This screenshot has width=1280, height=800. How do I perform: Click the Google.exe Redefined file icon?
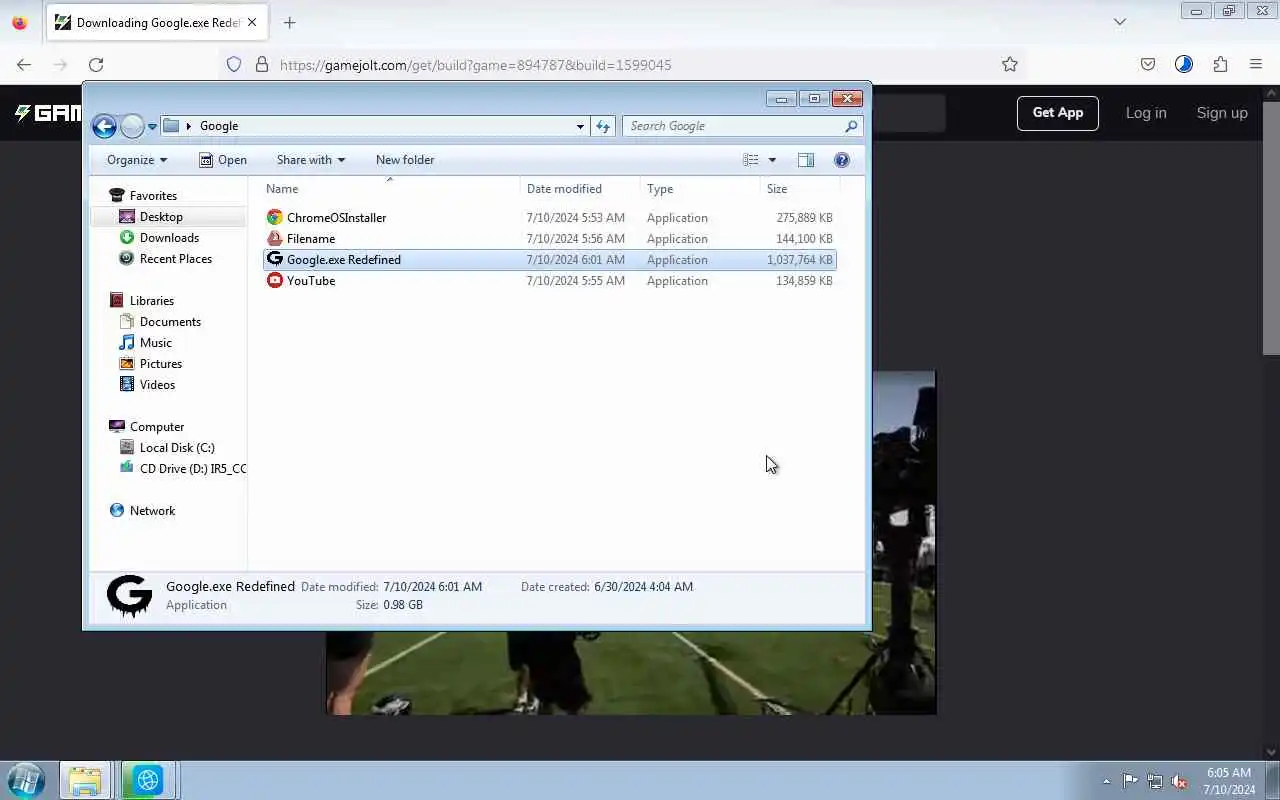point(275,259)
